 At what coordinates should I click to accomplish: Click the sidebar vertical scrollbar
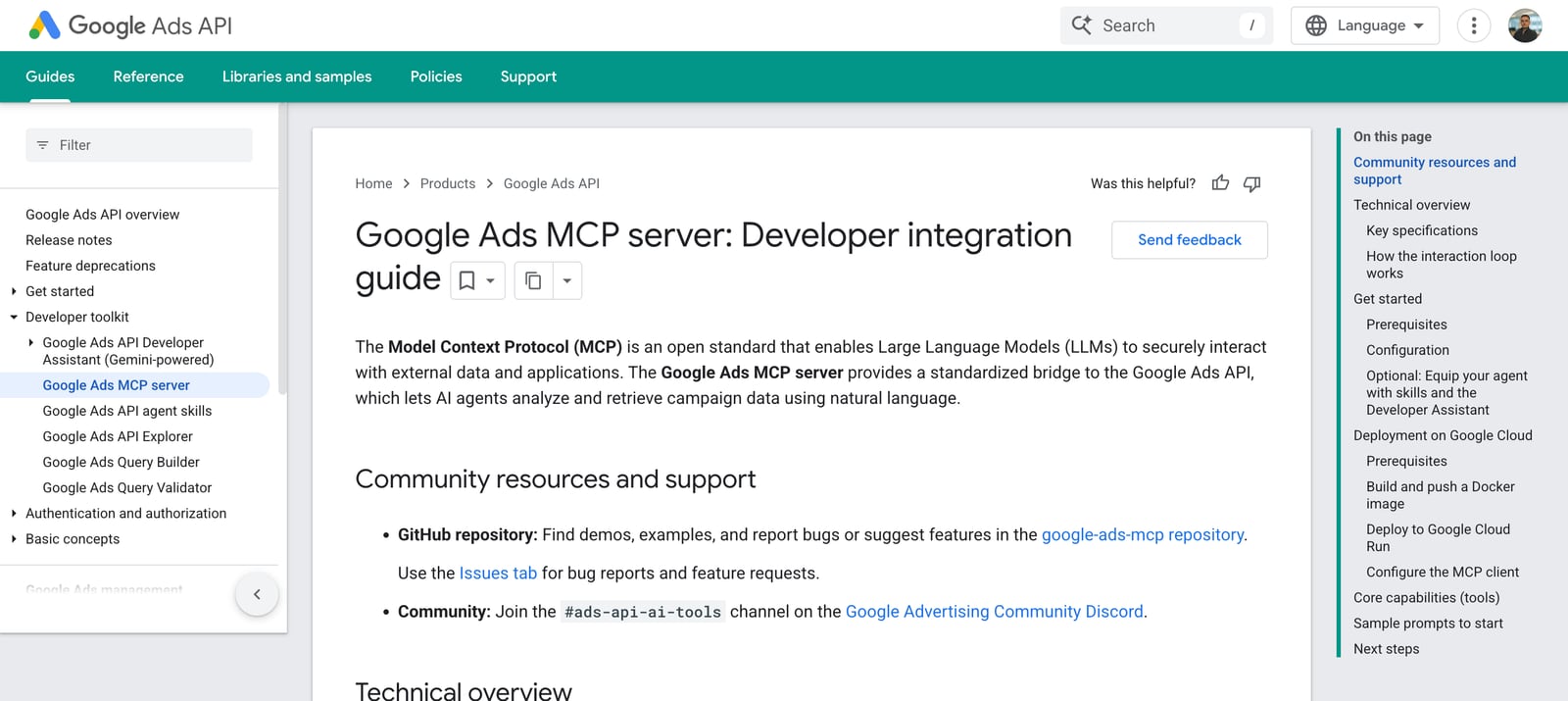282,248
